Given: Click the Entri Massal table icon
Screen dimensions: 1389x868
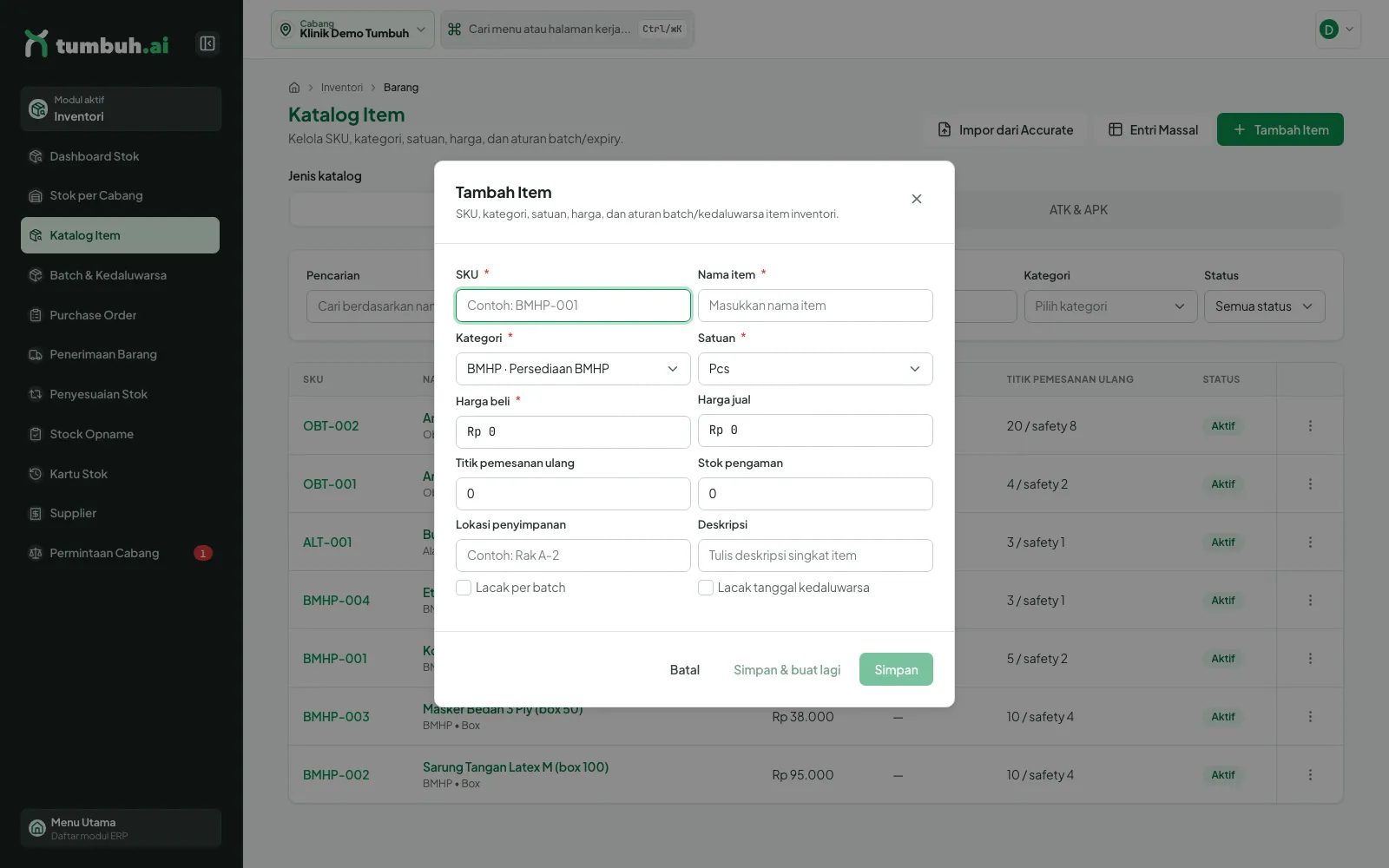Looking at the screenshot, I should 1116,129.
